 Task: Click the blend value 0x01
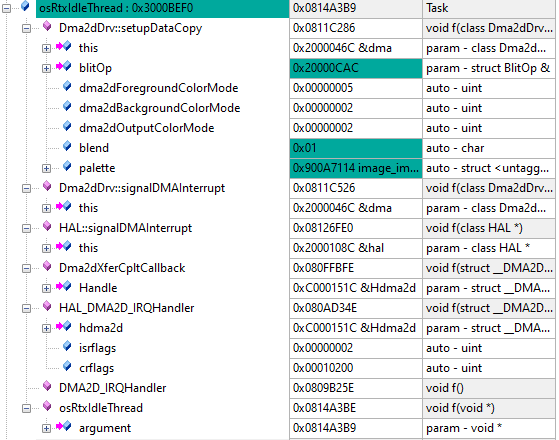356,148
